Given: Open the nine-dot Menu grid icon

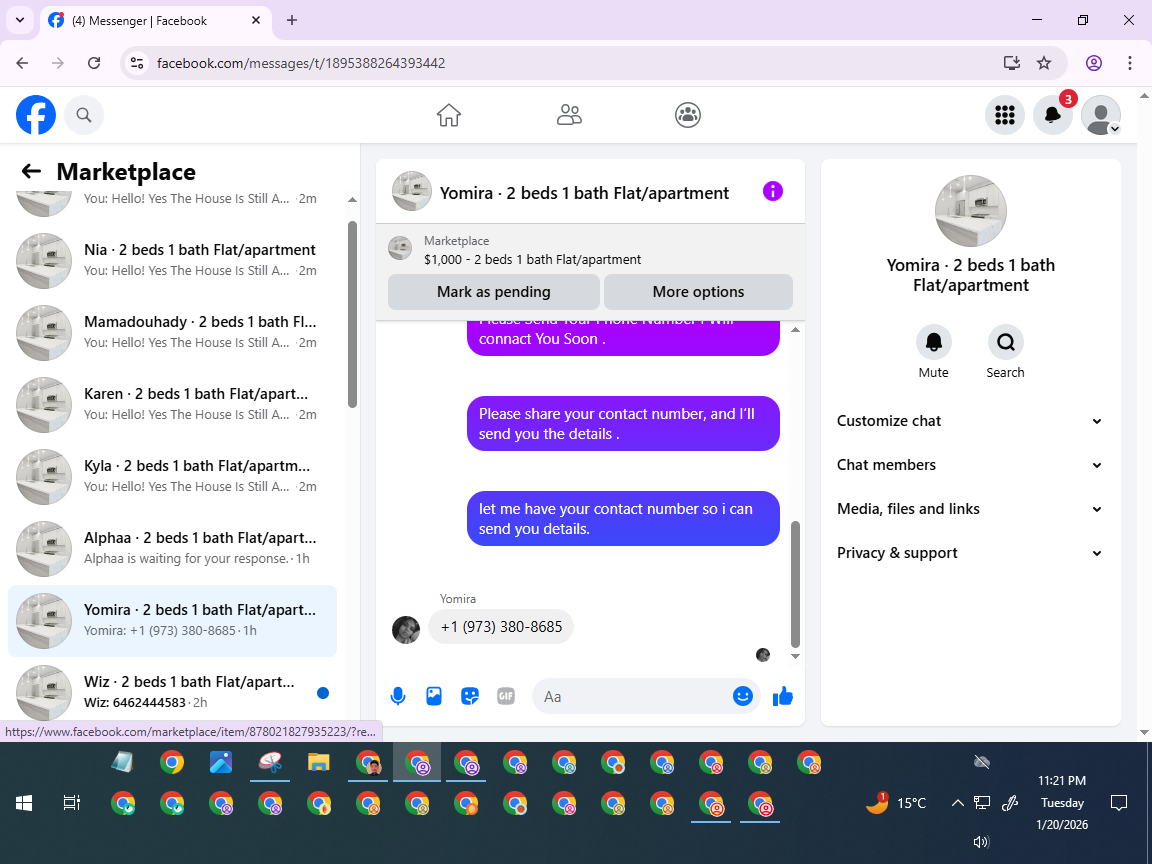Looking at the screenshot, I should pos(1004,115).
